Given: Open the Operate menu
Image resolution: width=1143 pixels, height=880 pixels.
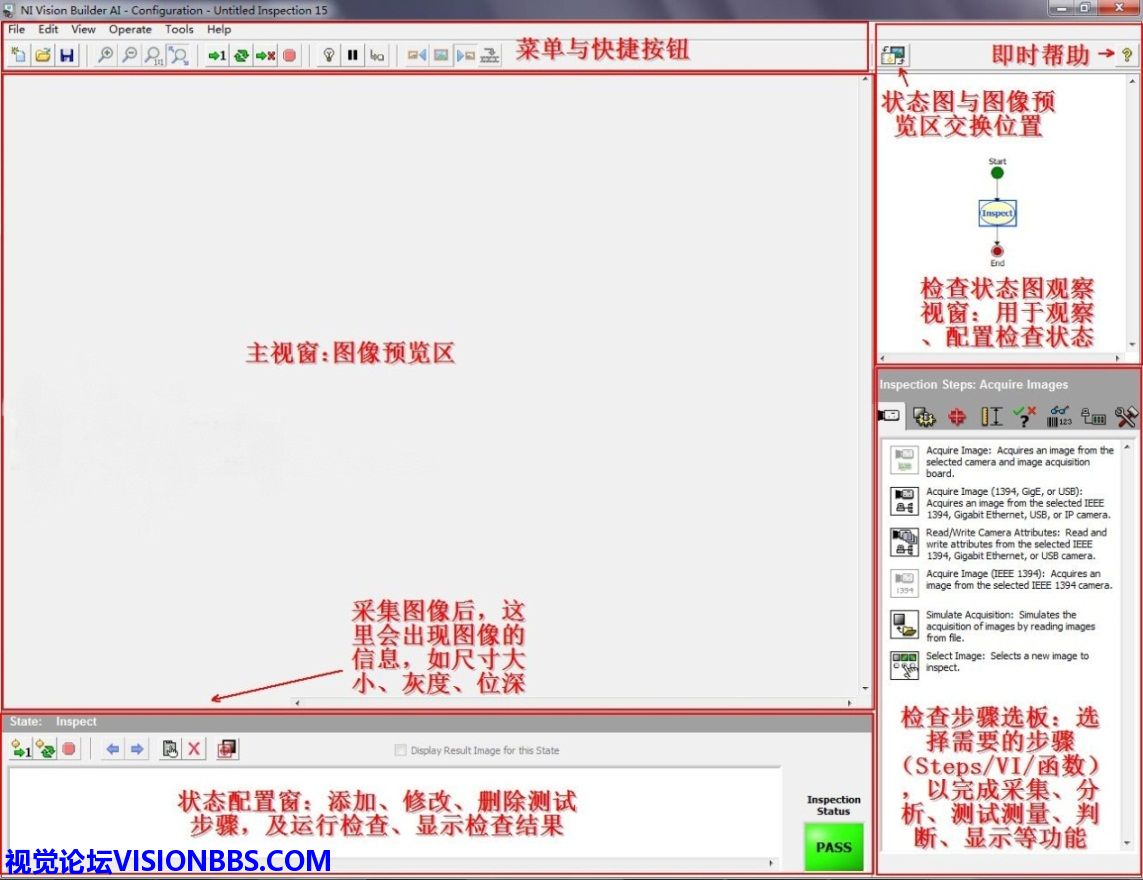Looking at the screenshot, I should pos(130,30).
